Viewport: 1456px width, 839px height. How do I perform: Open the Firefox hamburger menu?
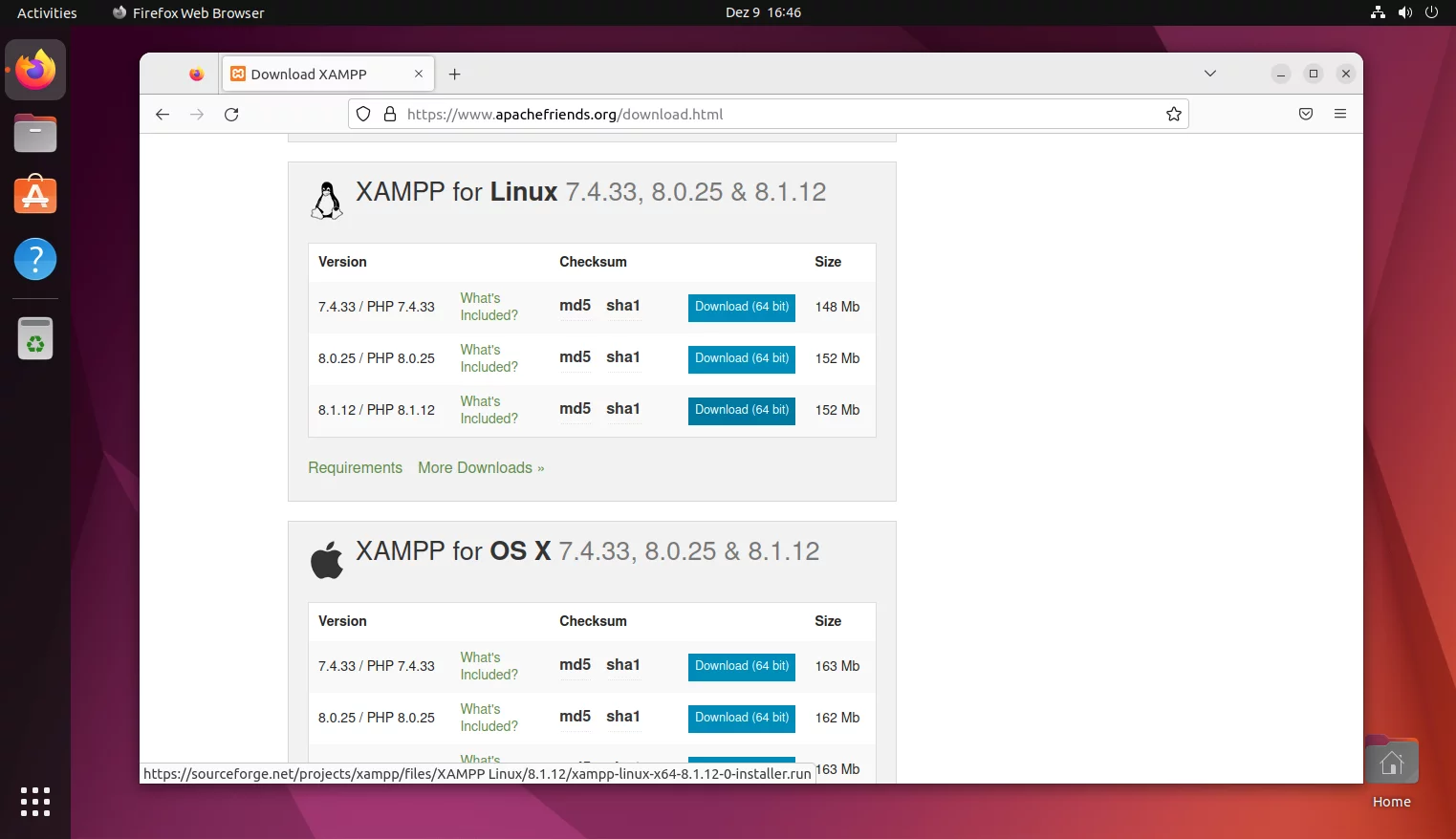(1340, 115)
